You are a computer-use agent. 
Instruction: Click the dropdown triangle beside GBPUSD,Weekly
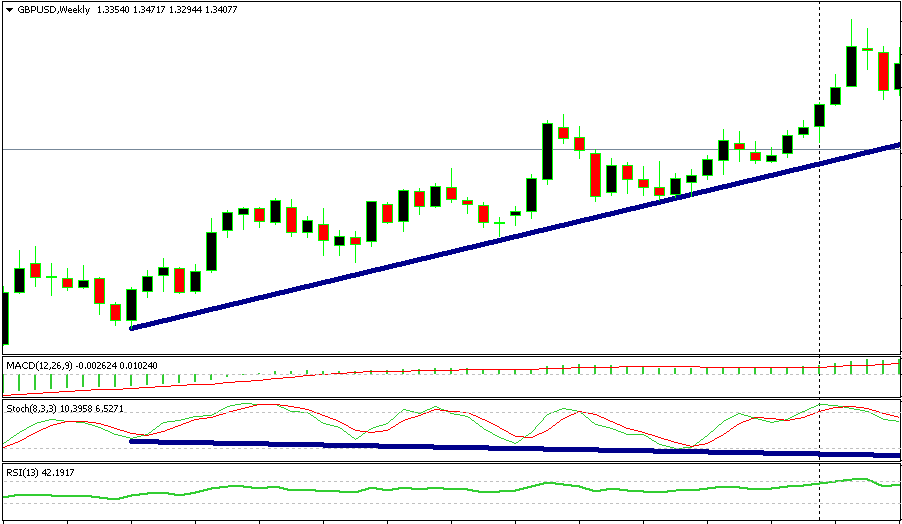pyautogui.click(x=9, y=9)
